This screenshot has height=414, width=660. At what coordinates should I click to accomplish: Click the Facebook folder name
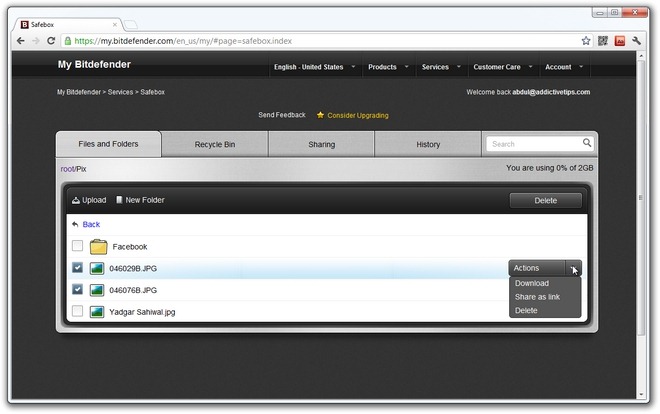(130, 247)
